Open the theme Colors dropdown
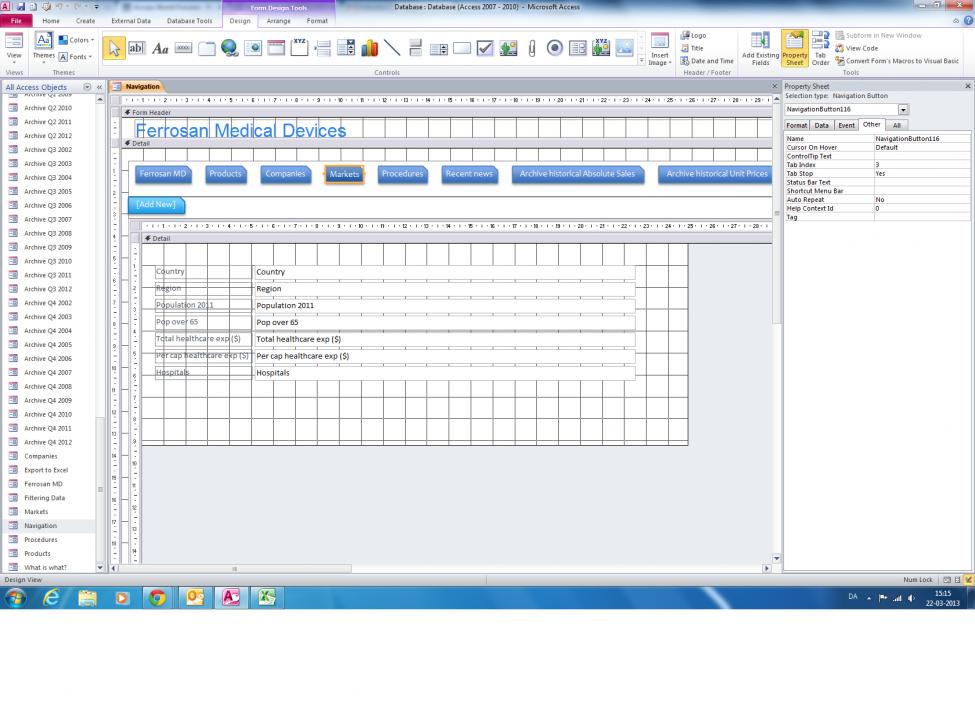 [76, 40]
